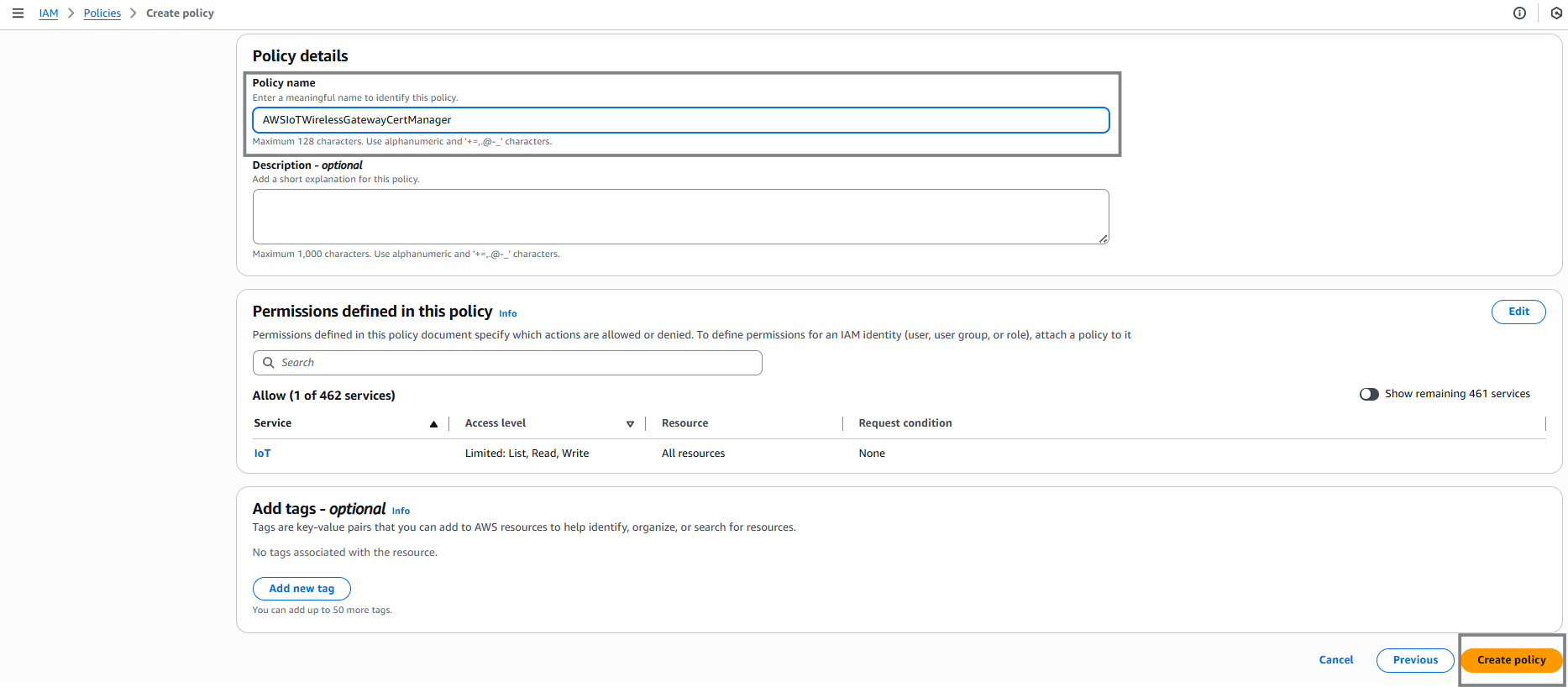Click the permissions Search field

507,363
